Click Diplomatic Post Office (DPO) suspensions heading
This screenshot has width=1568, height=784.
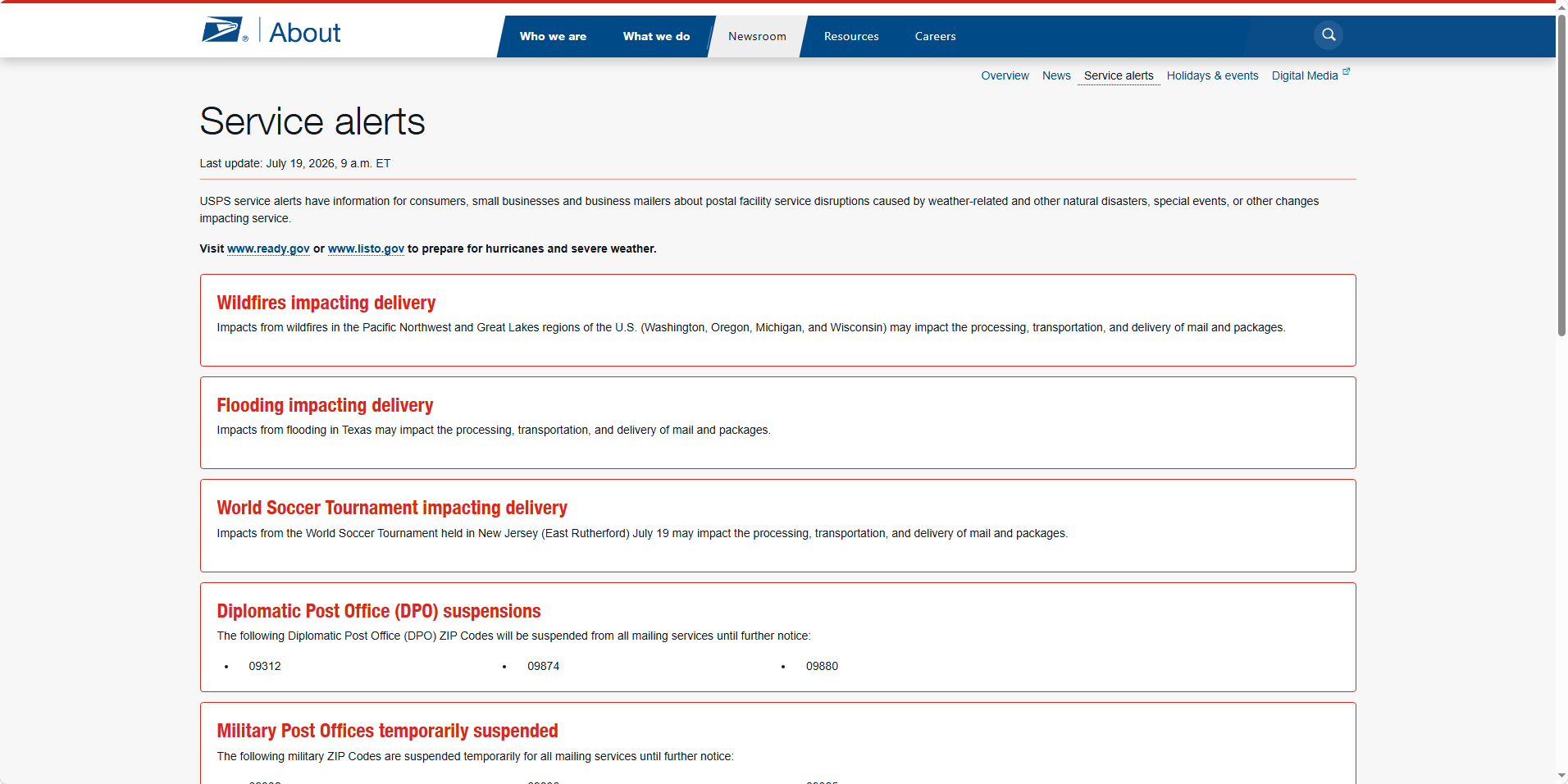click(x=379, y=611)
